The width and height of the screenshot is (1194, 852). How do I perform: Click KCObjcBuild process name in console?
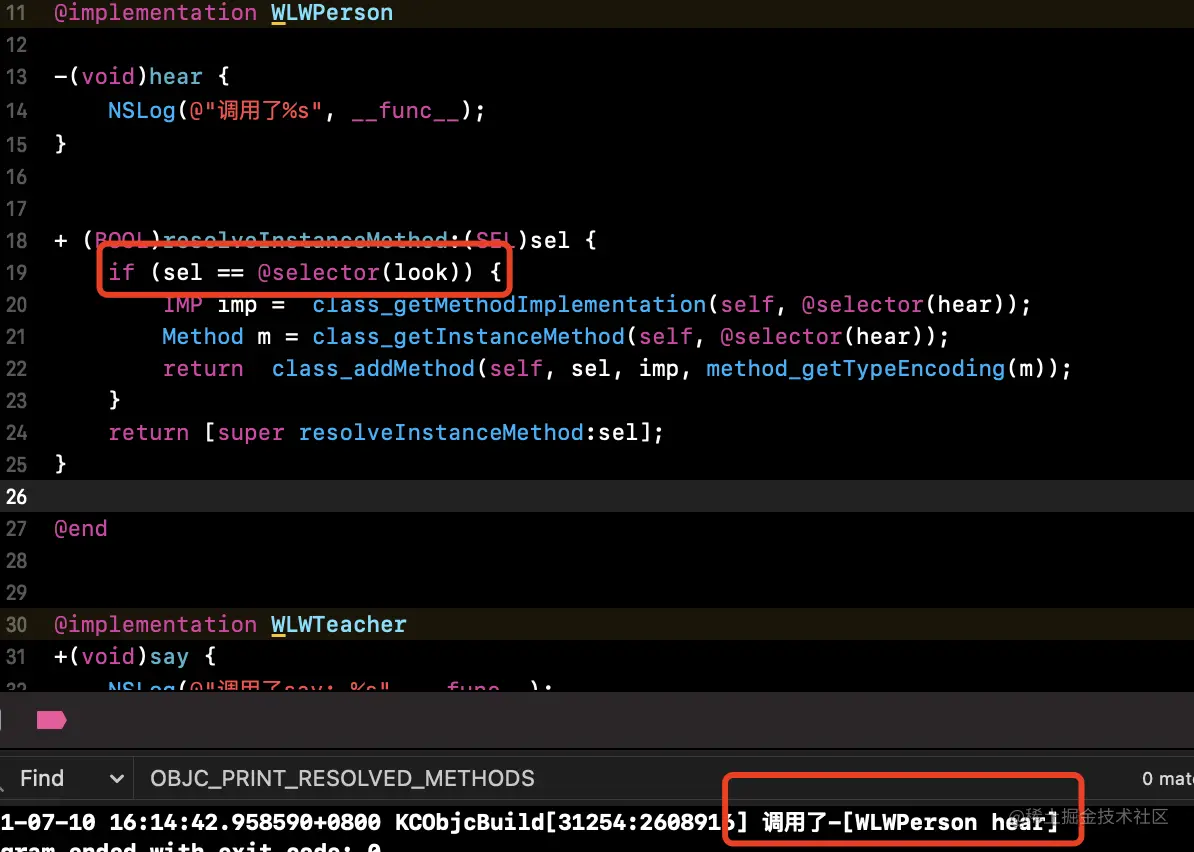coord(470,822)
